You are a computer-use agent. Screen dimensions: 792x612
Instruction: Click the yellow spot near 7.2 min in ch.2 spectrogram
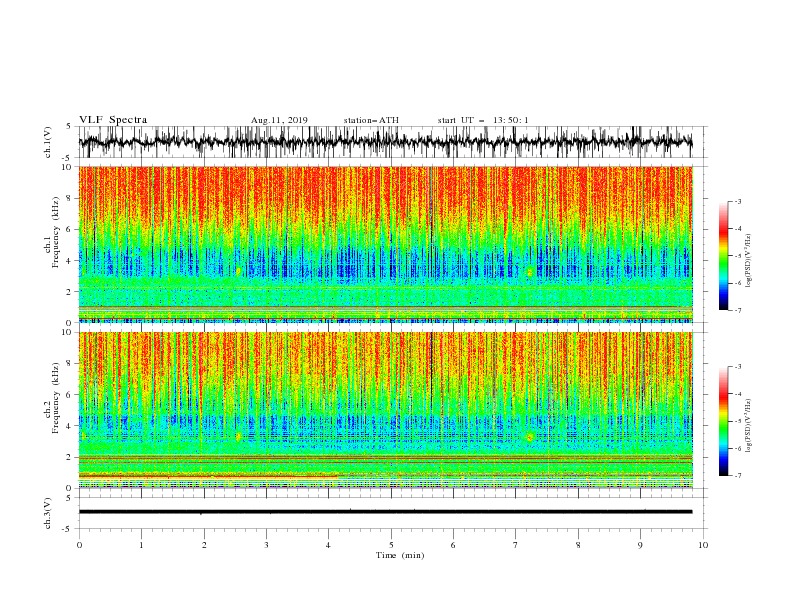click(529, 437)
